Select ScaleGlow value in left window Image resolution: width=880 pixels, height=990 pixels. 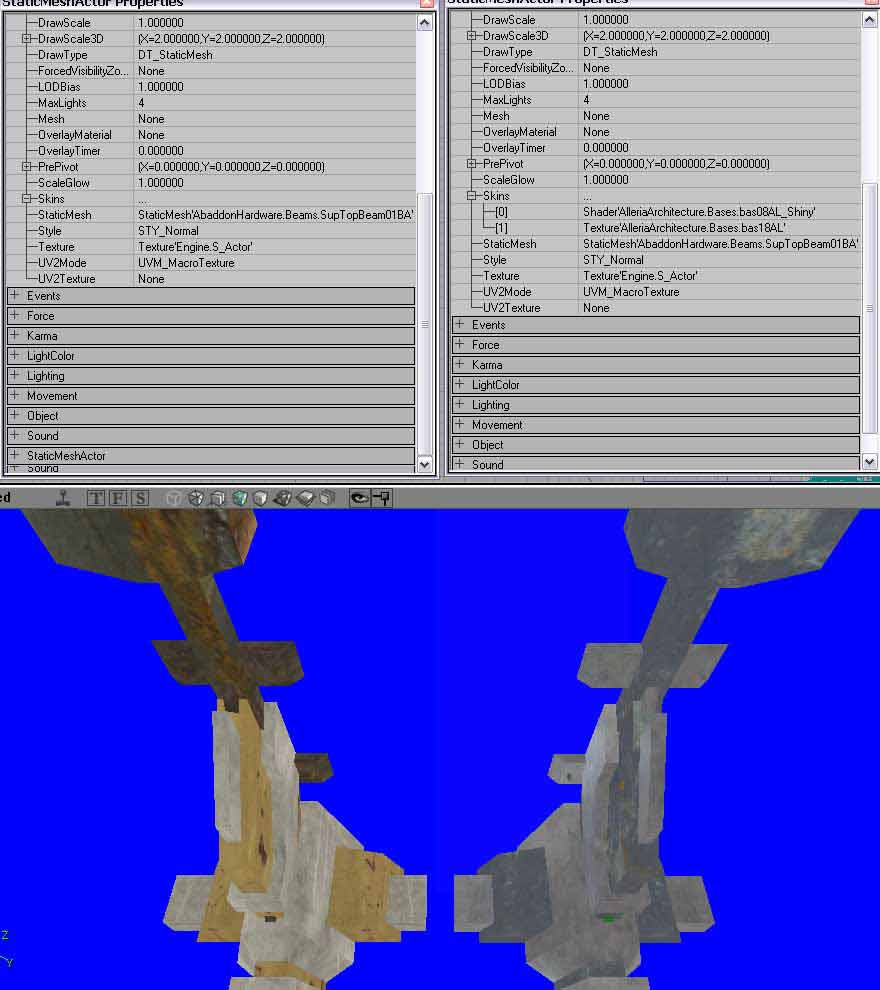[x=161, y=182]
